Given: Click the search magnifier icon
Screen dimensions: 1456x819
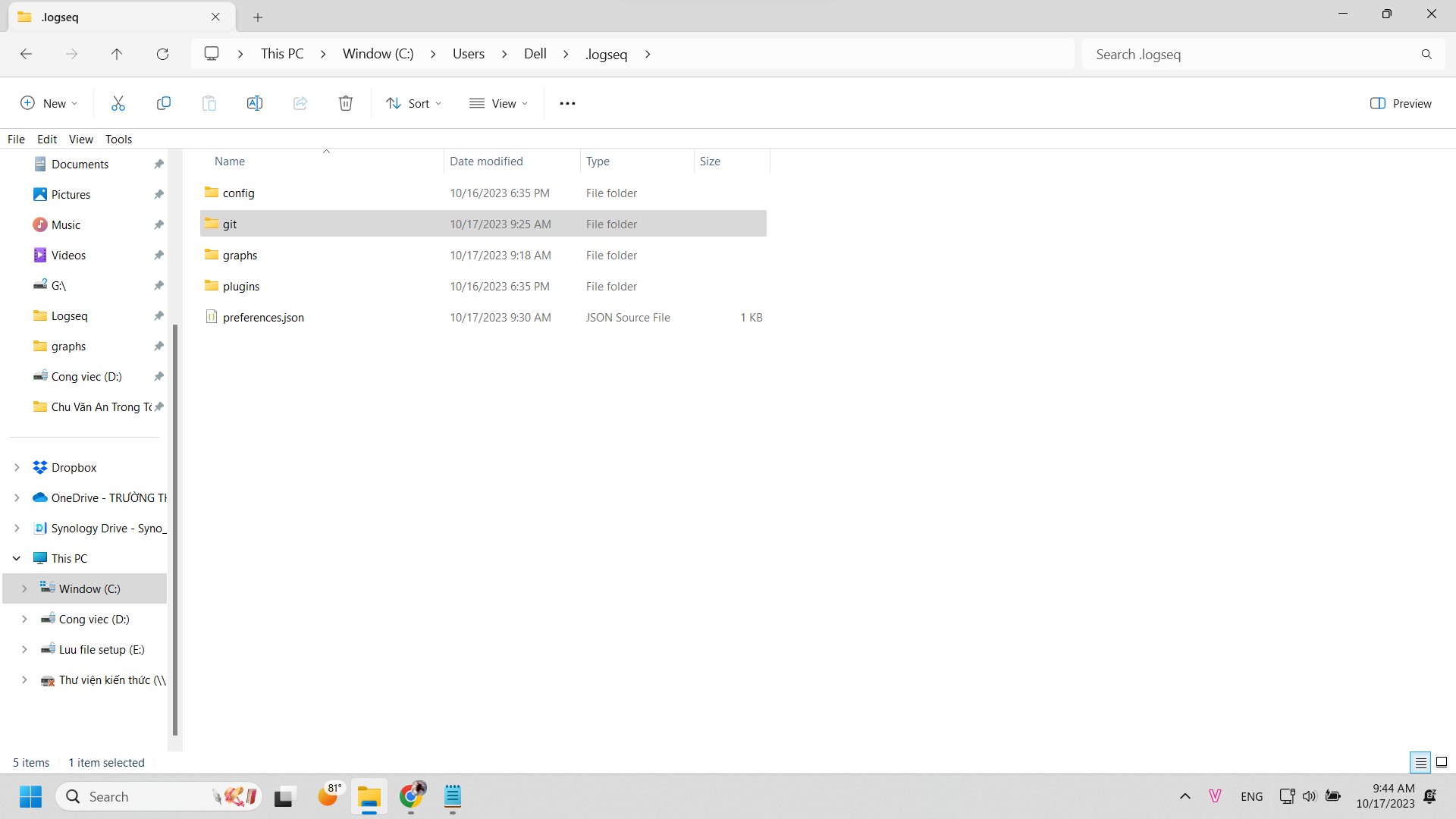Looking at the screenshot, I should tap(1426, 54).
